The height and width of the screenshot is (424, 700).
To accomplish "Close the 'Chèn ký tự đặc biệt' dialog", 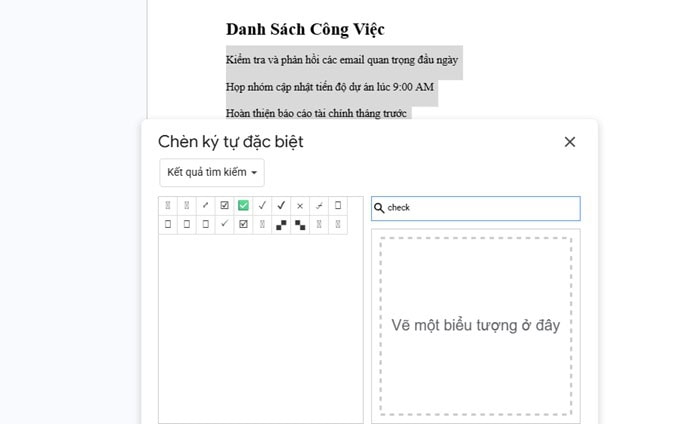I will tap(570, 142).
